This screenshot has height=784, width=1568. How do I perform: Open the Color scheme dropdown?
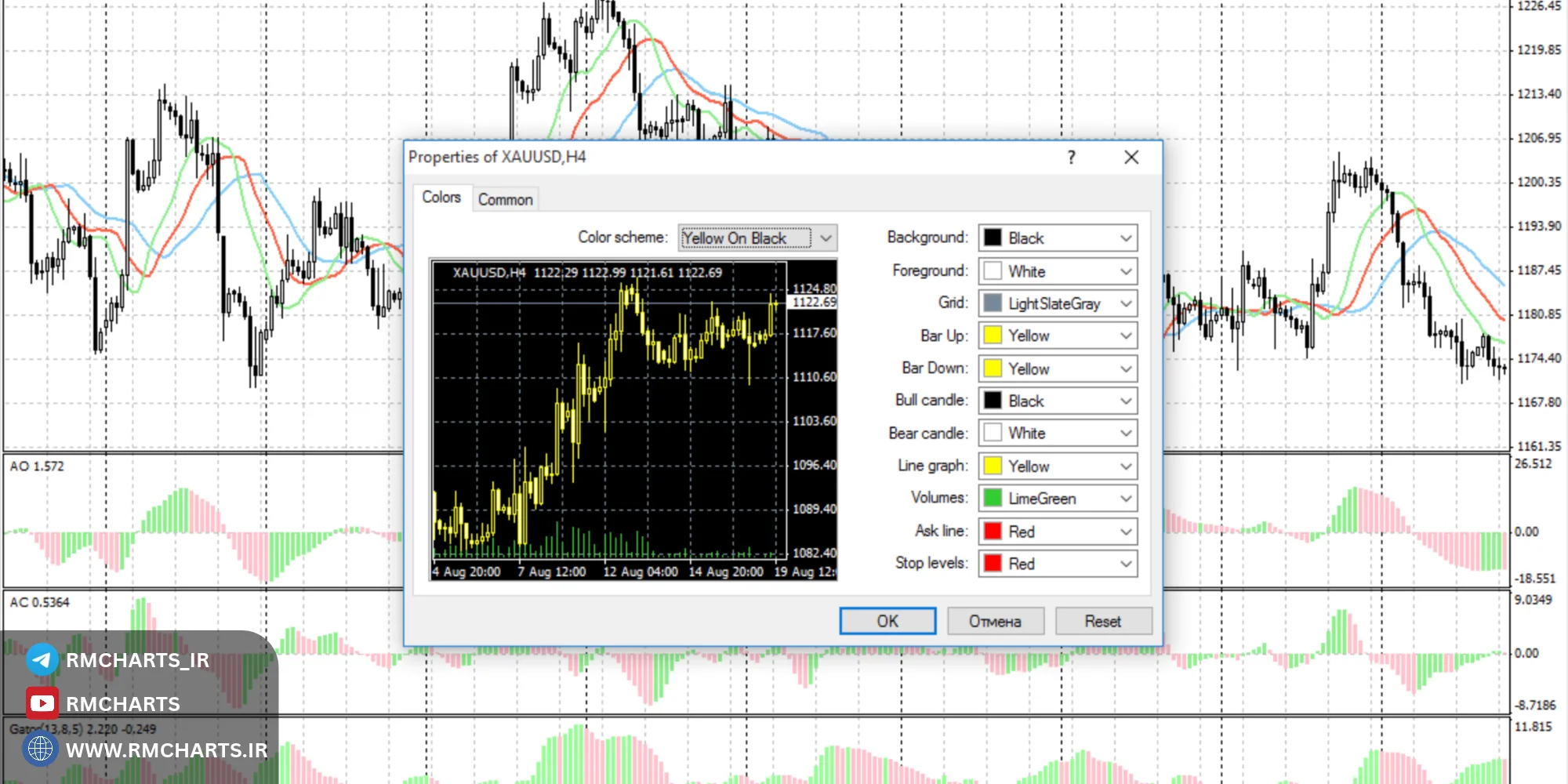coord(757,238)
